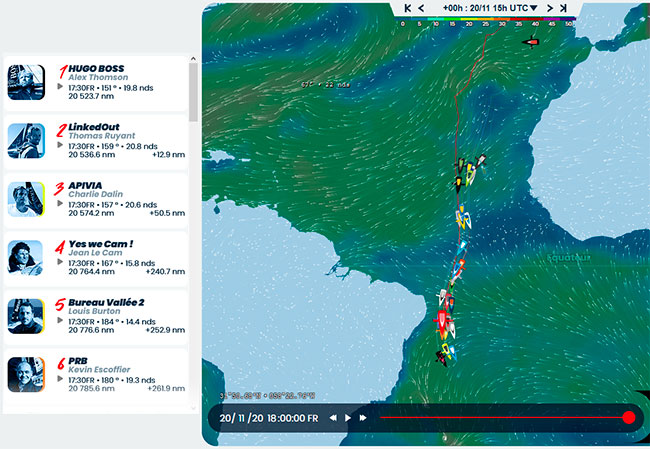Click the black-red boat icon near Africa

point(531,42)
